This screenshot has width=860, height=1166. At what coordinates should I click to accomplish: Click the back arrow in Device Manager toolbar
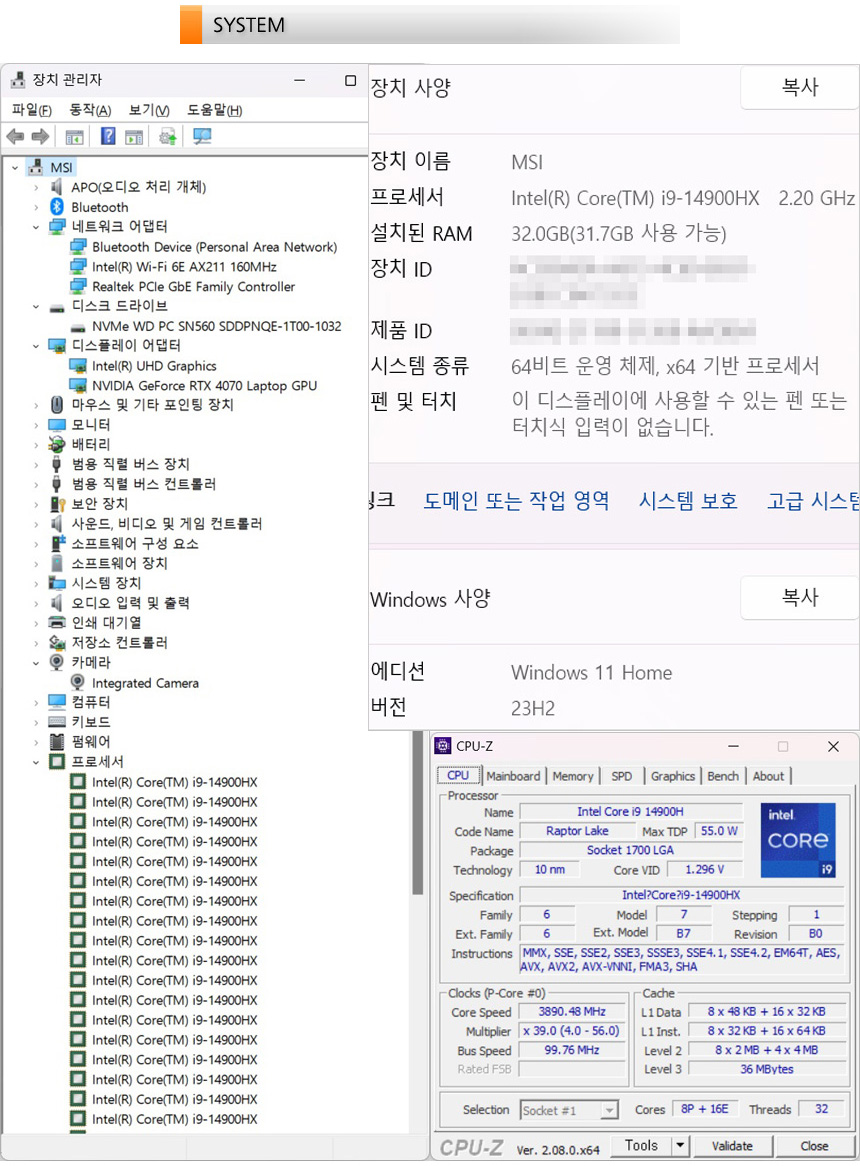(x=15, y=137)
